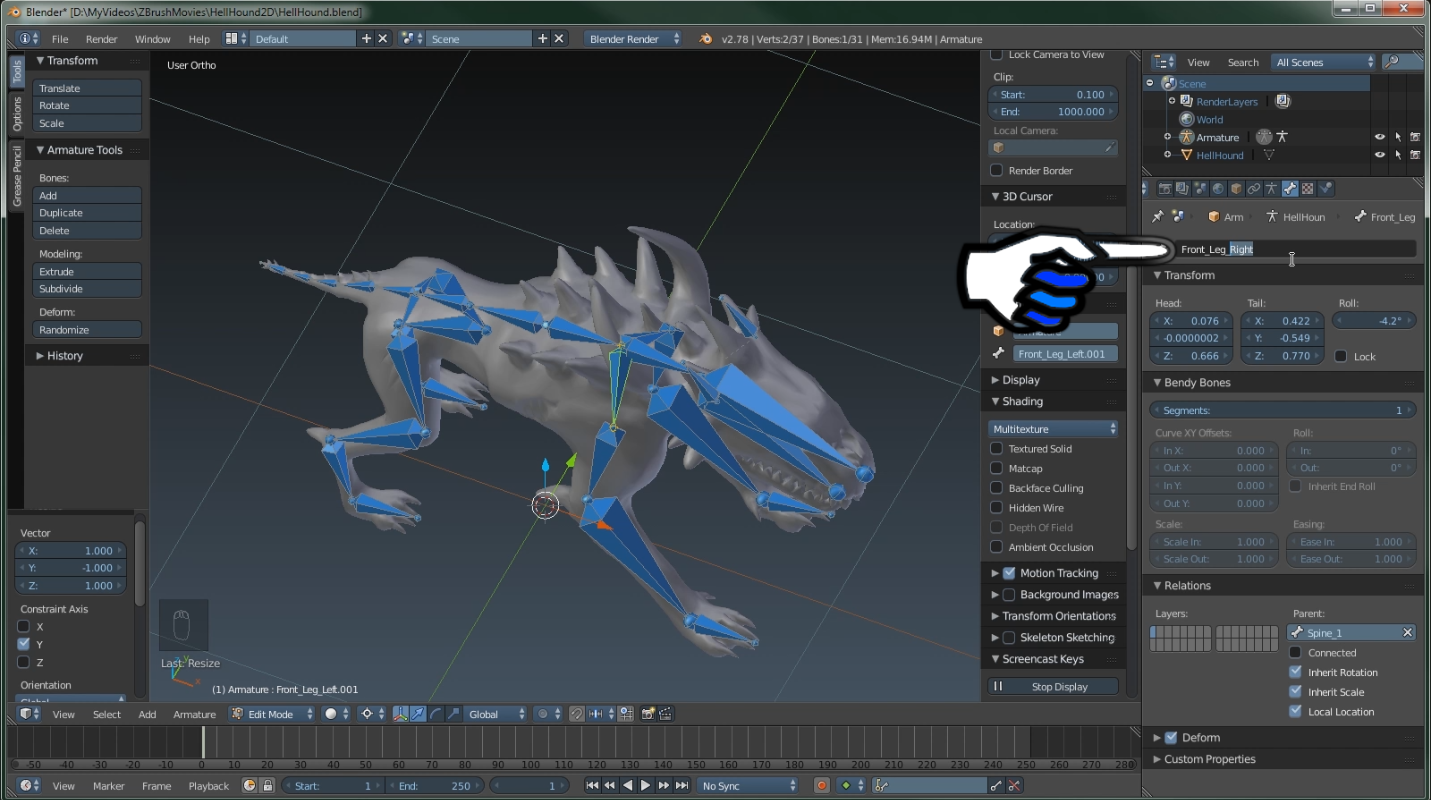The height and width of the screenshot is (800, 1431).
Task: Click the timeline padlock lock icon
Action: pyautogui.click(x=267, y=786)
